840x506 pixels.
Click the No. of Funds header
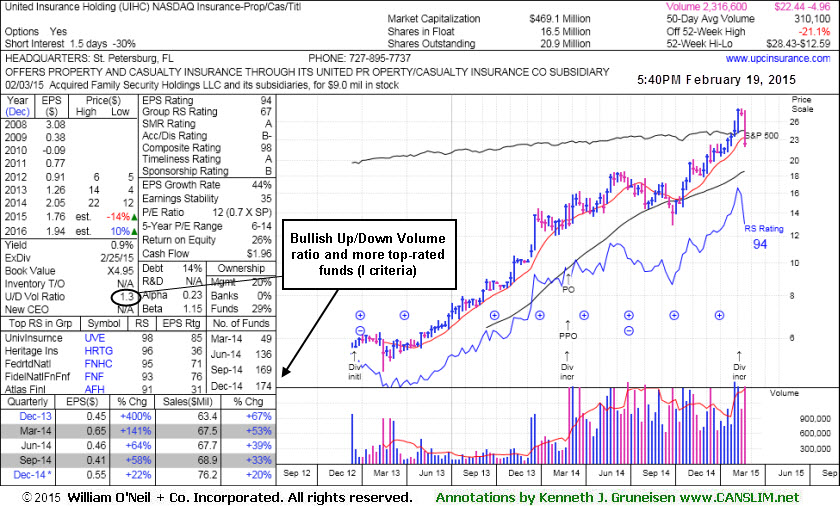point(241,323)
